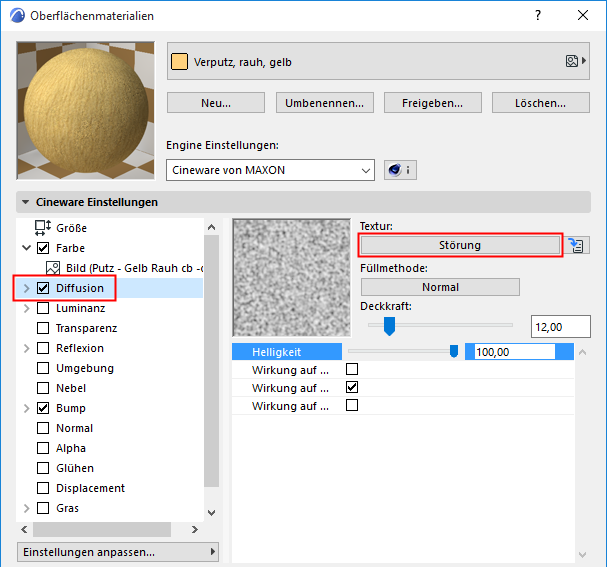Enable the Transparenz checkbox

[x=43, y=328]
